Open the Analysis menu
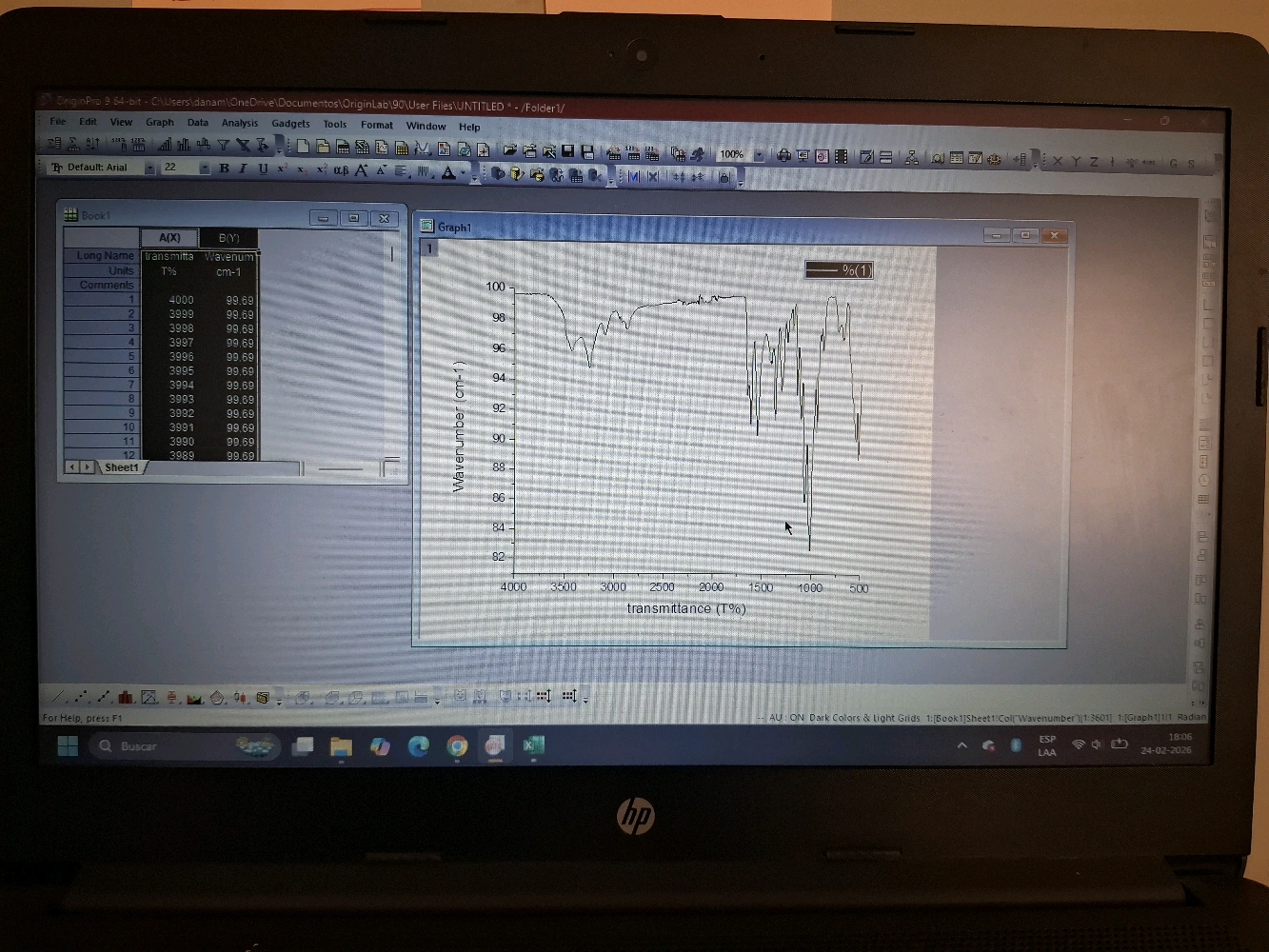 [240, 123]
